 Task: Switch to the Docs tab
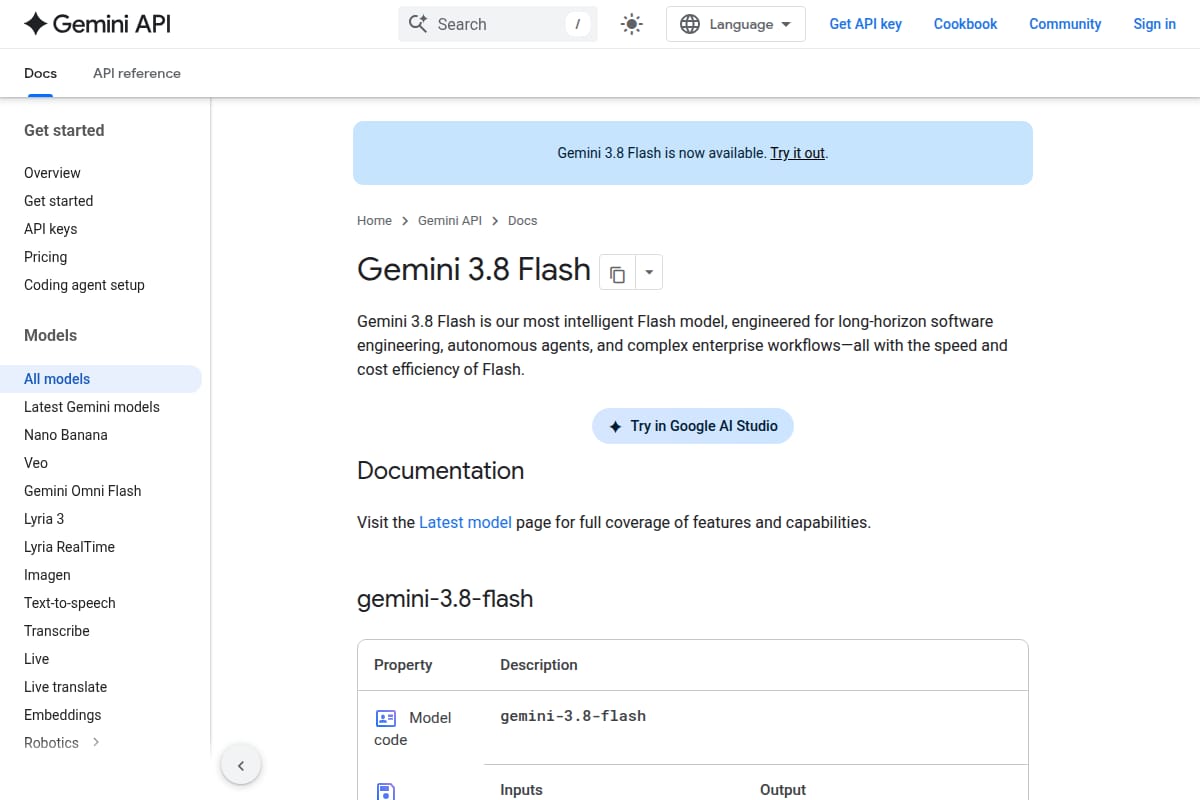(40, 73)
